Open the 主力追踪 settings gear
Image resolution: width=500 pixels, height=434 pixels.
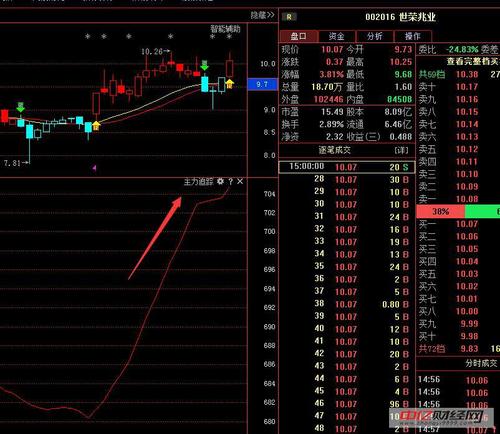pos(220,181)
